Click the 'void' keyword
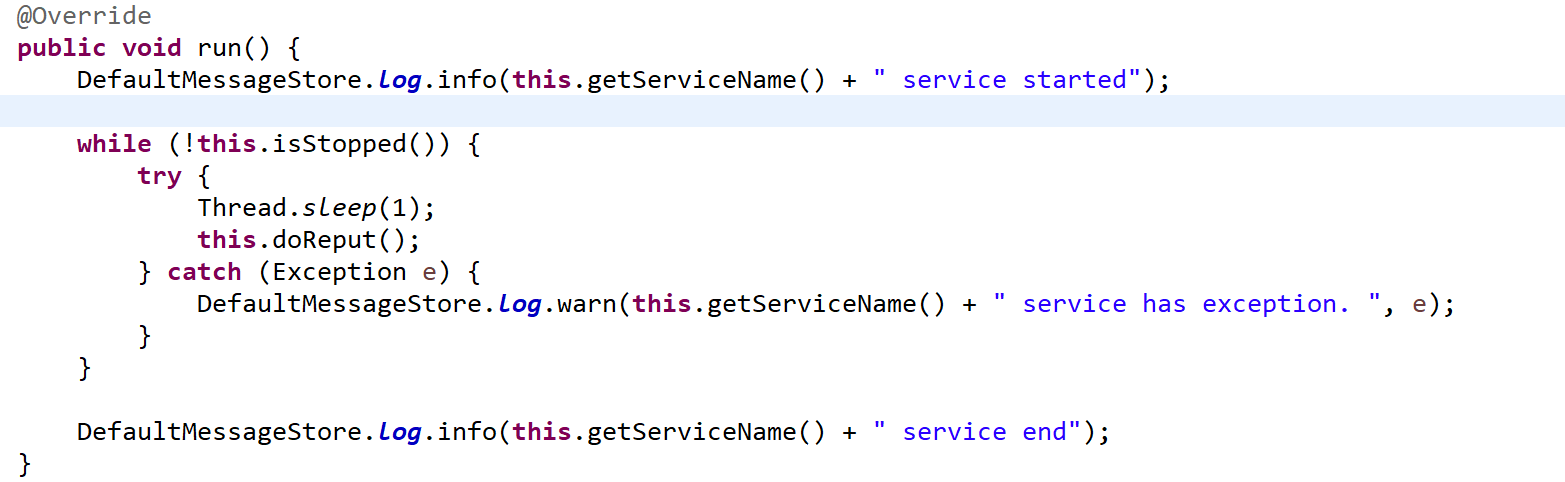Image resolution: width=1565 pixels, height=482 pixels. pos(152,48)
